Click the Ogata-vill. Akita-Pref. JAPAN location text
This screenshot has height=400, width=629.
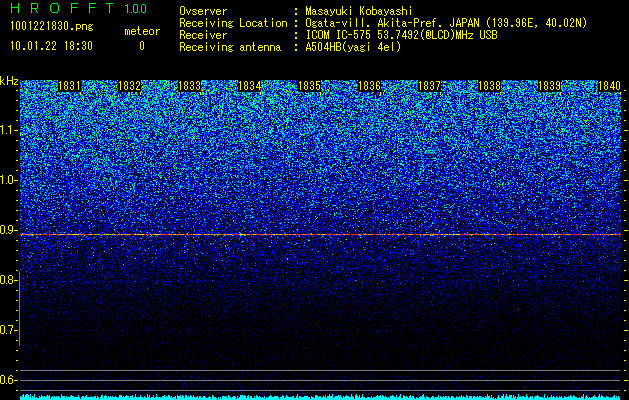pyautogui.click(x=446, y=23)
